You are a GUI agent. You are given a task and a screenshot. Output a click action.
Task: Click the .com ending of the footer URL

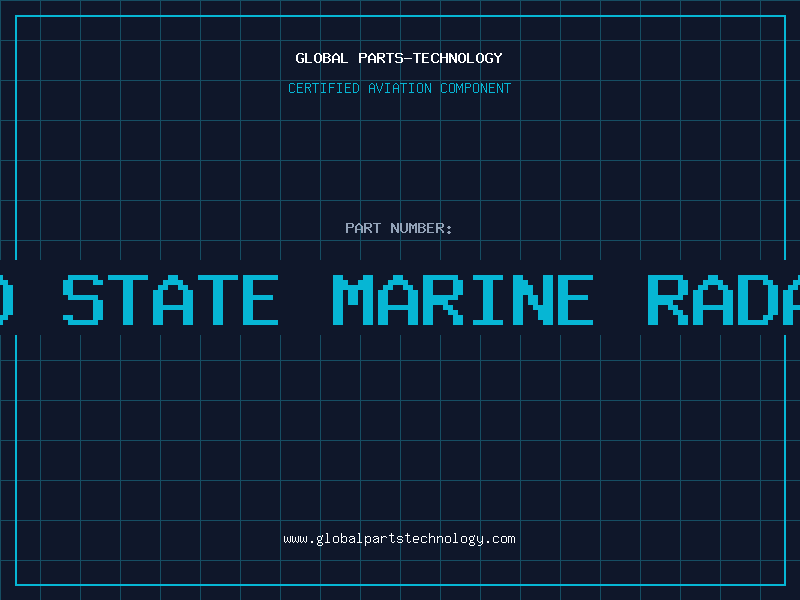499,539
